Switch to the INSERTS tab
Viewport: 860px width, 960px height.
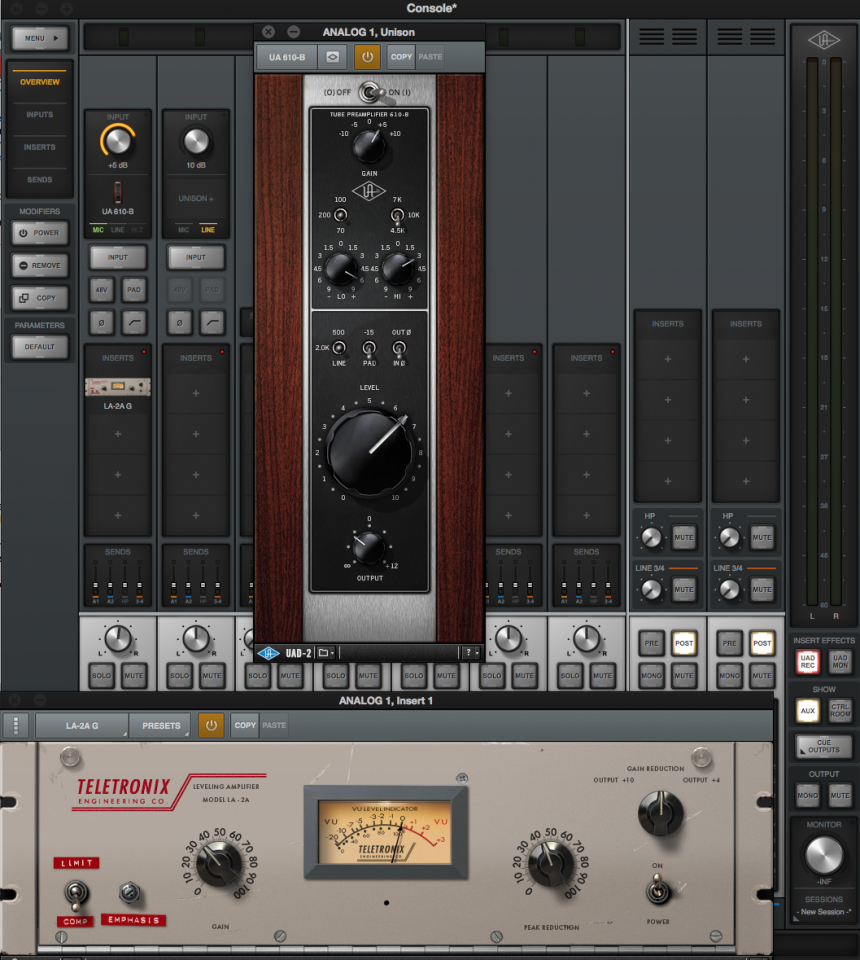[x=40, y=147]
